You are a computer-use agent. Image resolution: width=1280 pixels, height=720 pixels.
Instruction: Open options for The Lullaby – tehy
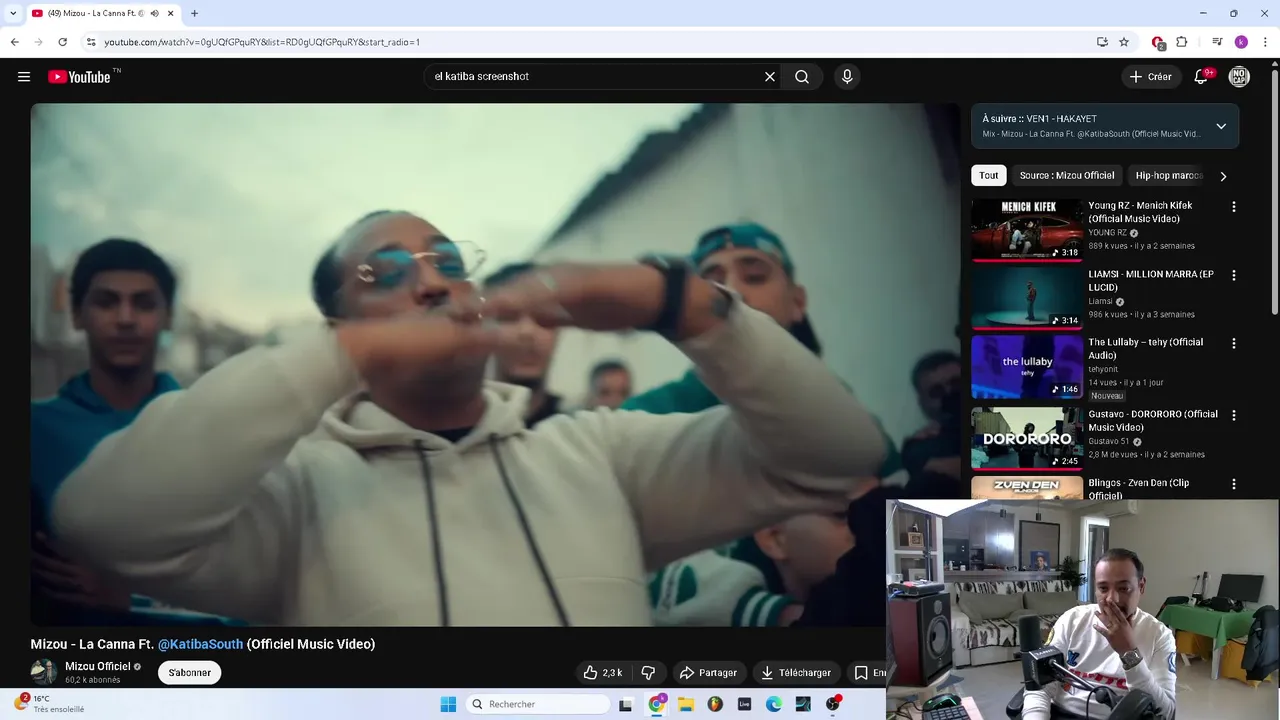[x=1233, y=343]
